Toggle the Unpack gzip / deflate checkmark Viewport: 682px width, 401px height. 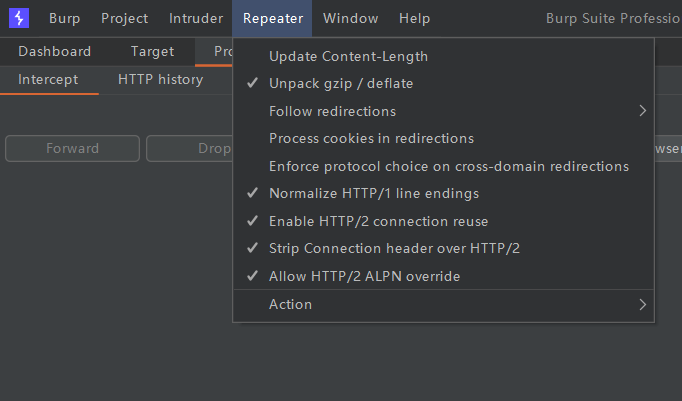click(253, 83)
